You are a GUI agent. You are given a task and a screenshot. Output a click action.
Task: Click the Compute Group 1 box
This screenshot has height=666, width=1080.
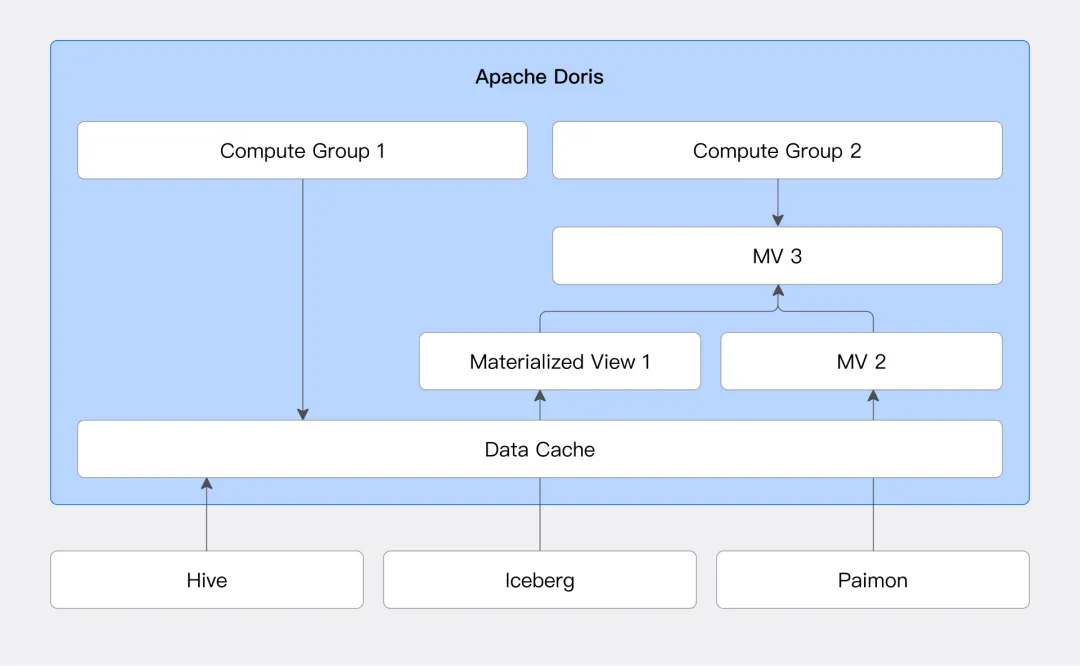tap(302, 151)
